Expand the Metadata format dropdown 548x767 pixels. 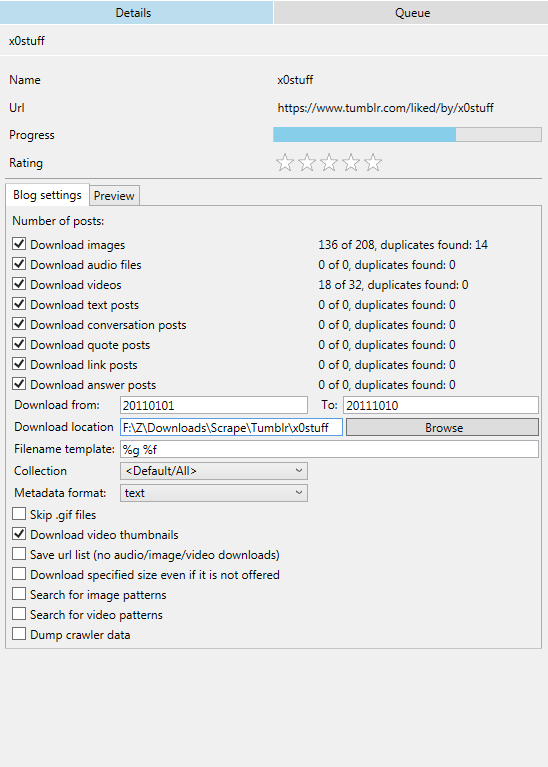214,493
